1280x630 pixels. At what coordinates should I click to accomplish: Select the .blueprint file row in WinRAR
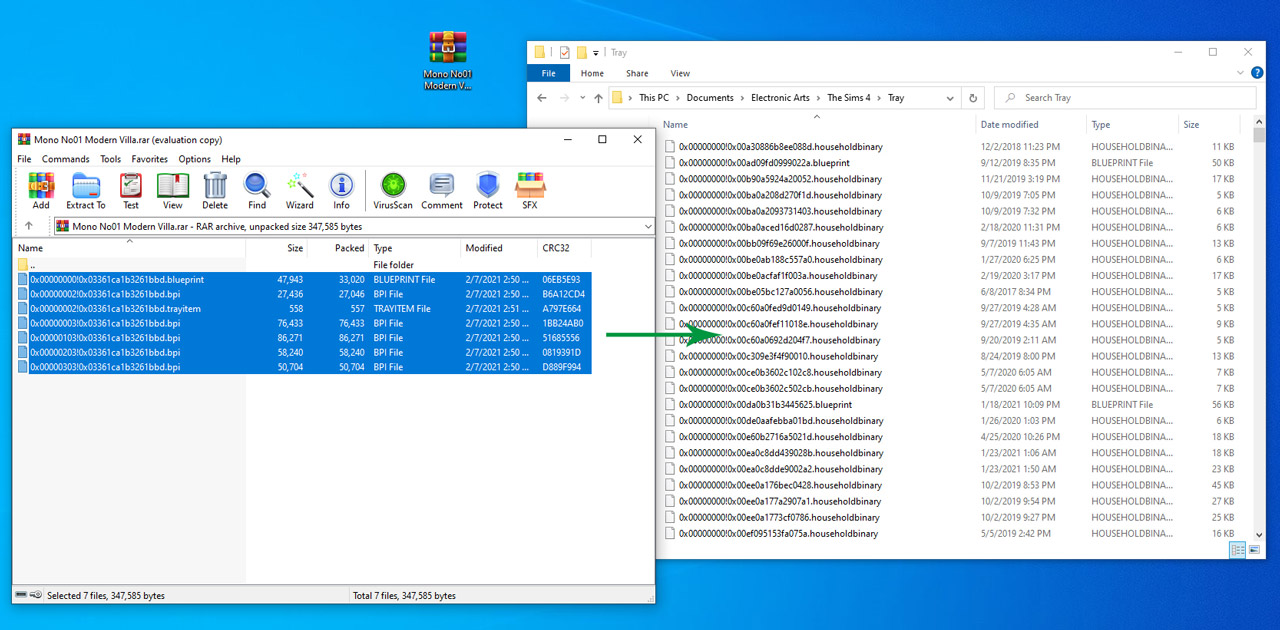tap(303, 280)
